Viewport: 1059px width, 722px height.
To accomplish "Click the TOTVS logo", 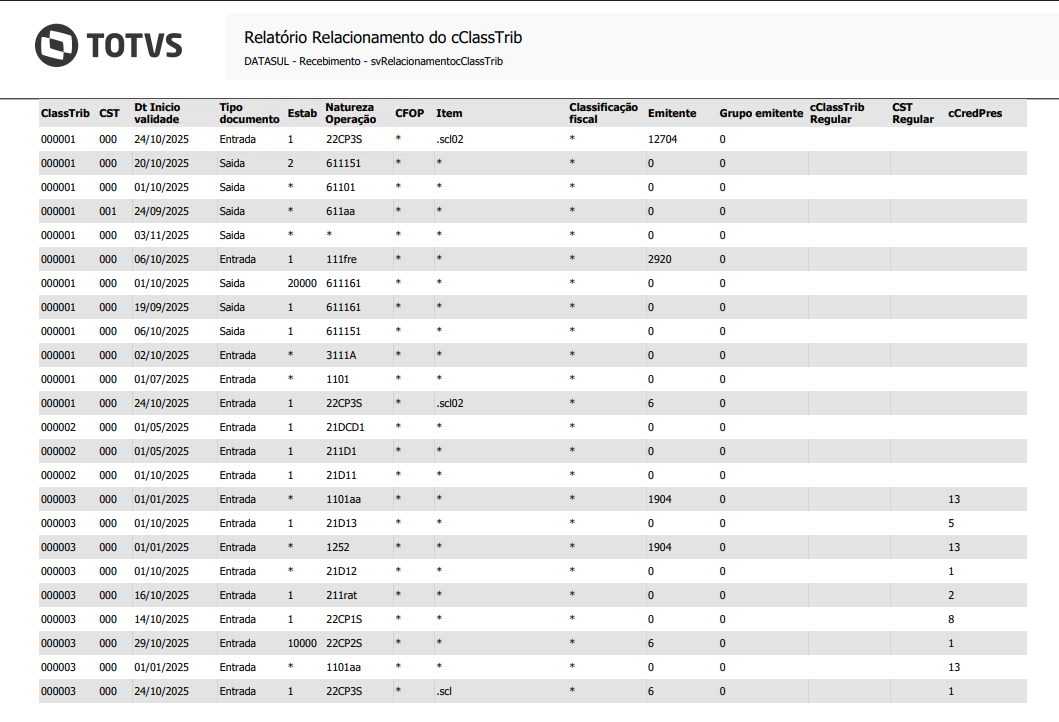I will 109,45.
